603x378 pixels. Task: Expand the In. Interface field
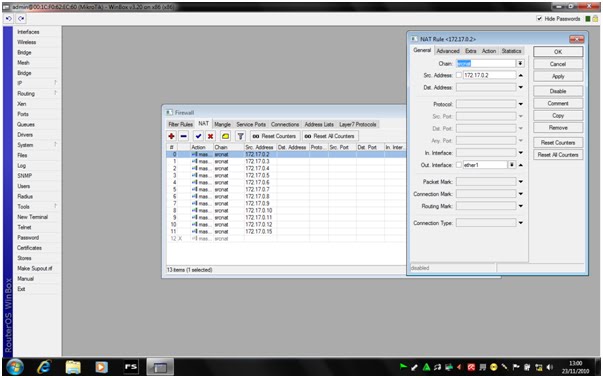(x=521, y=153)
